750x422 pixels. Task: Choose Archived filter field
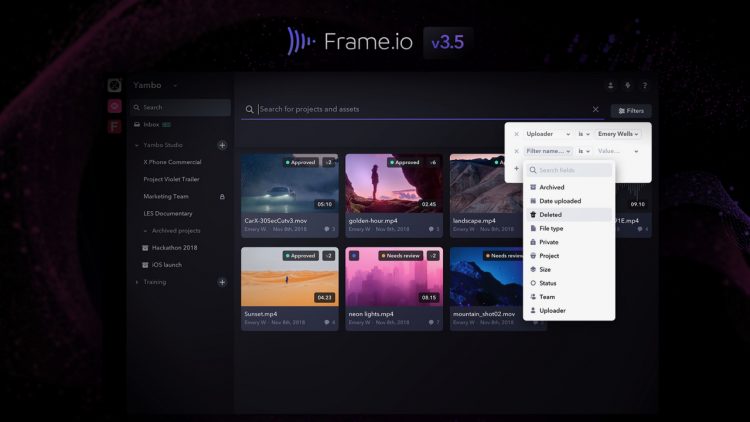click(569, 188)
